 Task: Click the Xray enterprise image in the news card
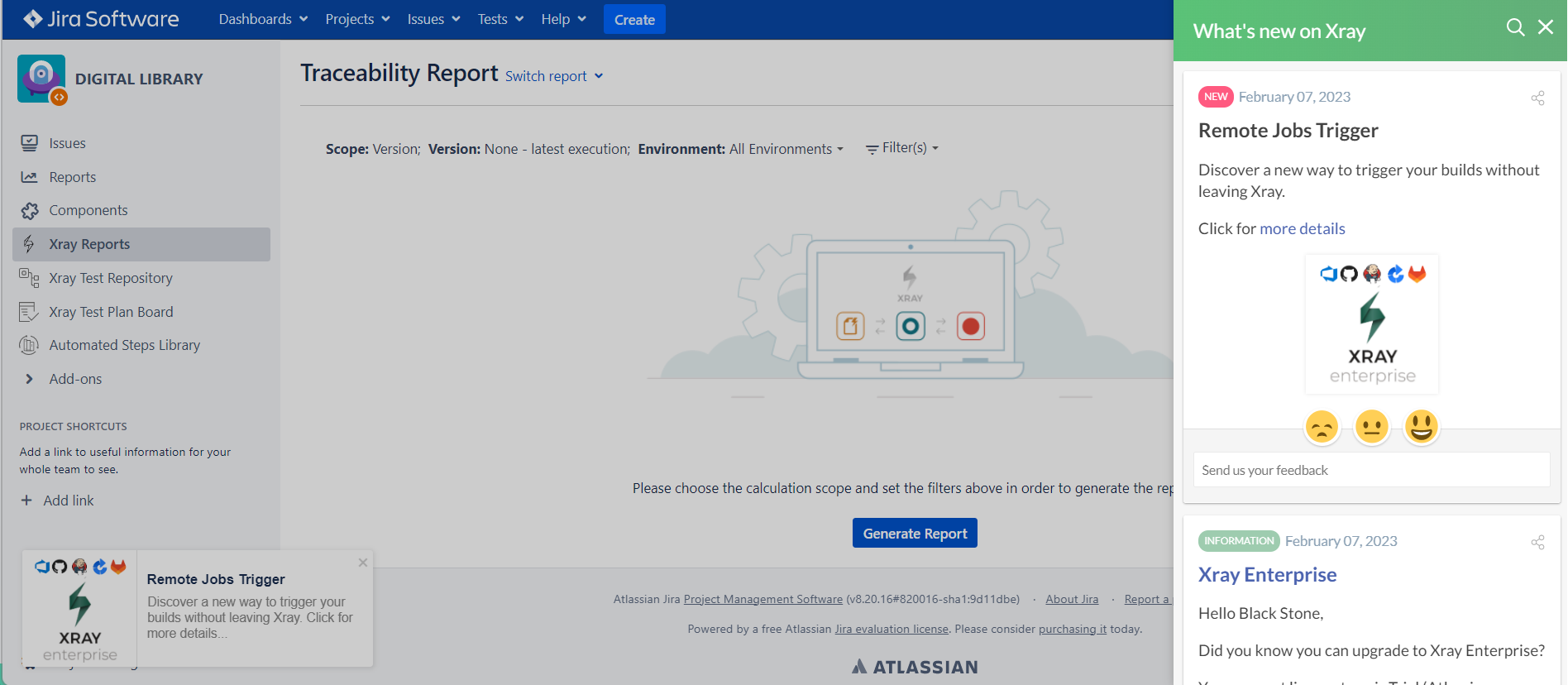click(x=1372, y=323)
